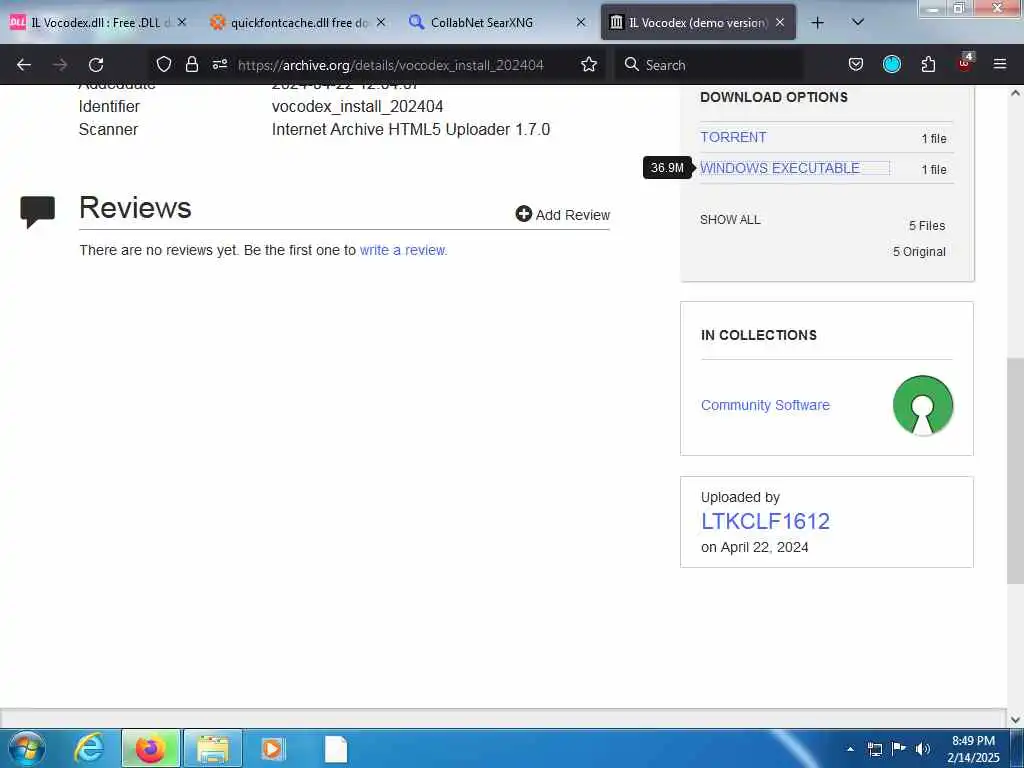Close the IL Vocodex (demo version) tab
Screen dimensions: 1024x768
click(x=780, y=22)
